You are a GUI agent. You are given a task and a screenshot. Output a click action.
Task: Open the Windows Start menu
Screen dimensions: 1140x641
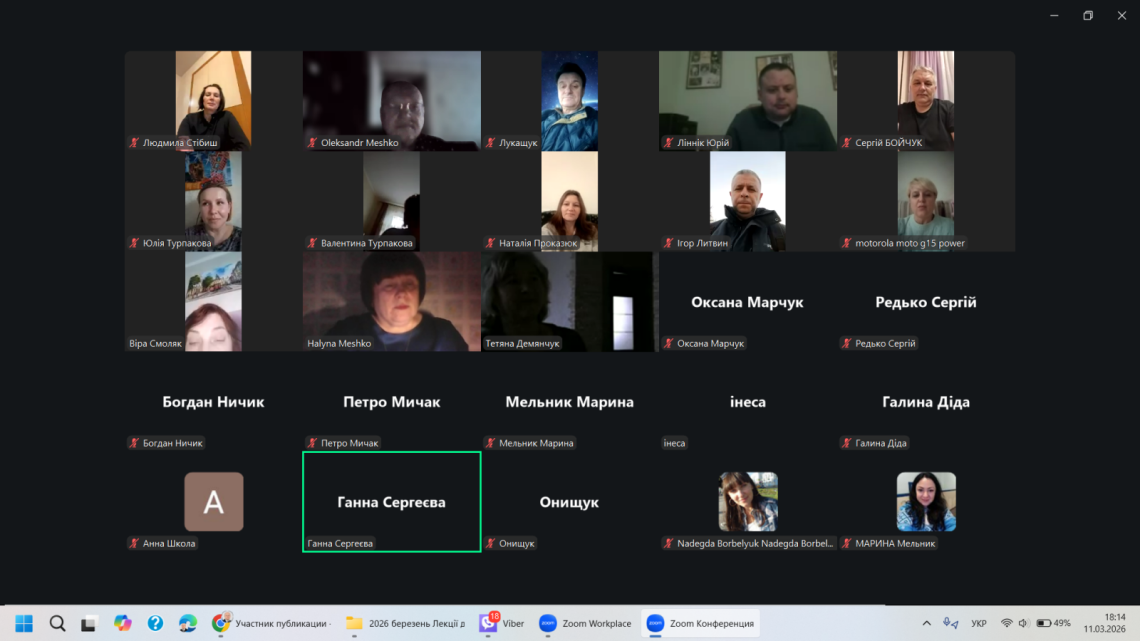24,623
